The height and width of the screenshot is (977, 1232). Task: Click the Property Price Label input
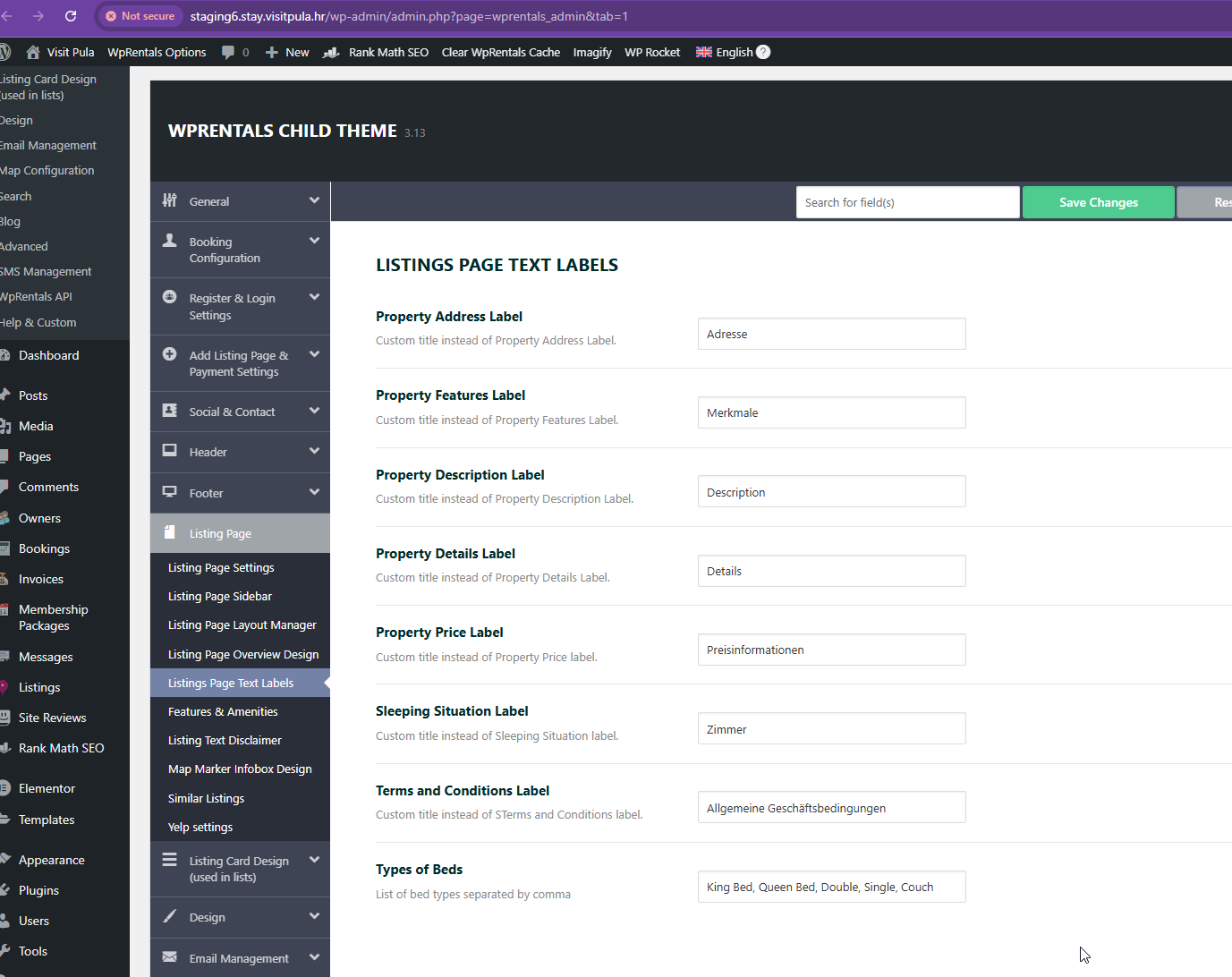click(832, 650)
